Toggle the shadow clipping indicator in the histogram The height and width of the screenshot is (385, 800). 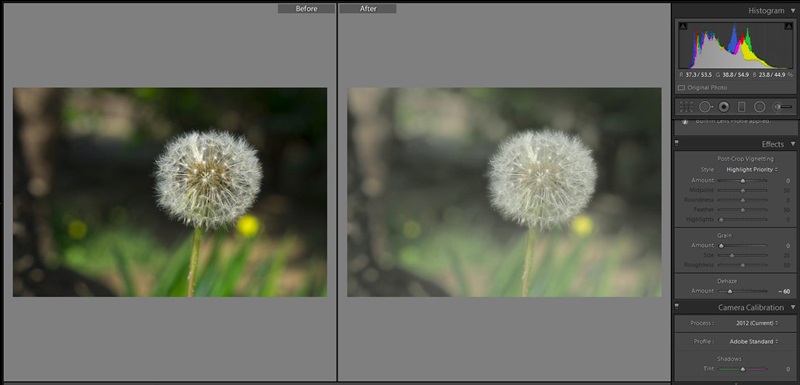point(683,26)
